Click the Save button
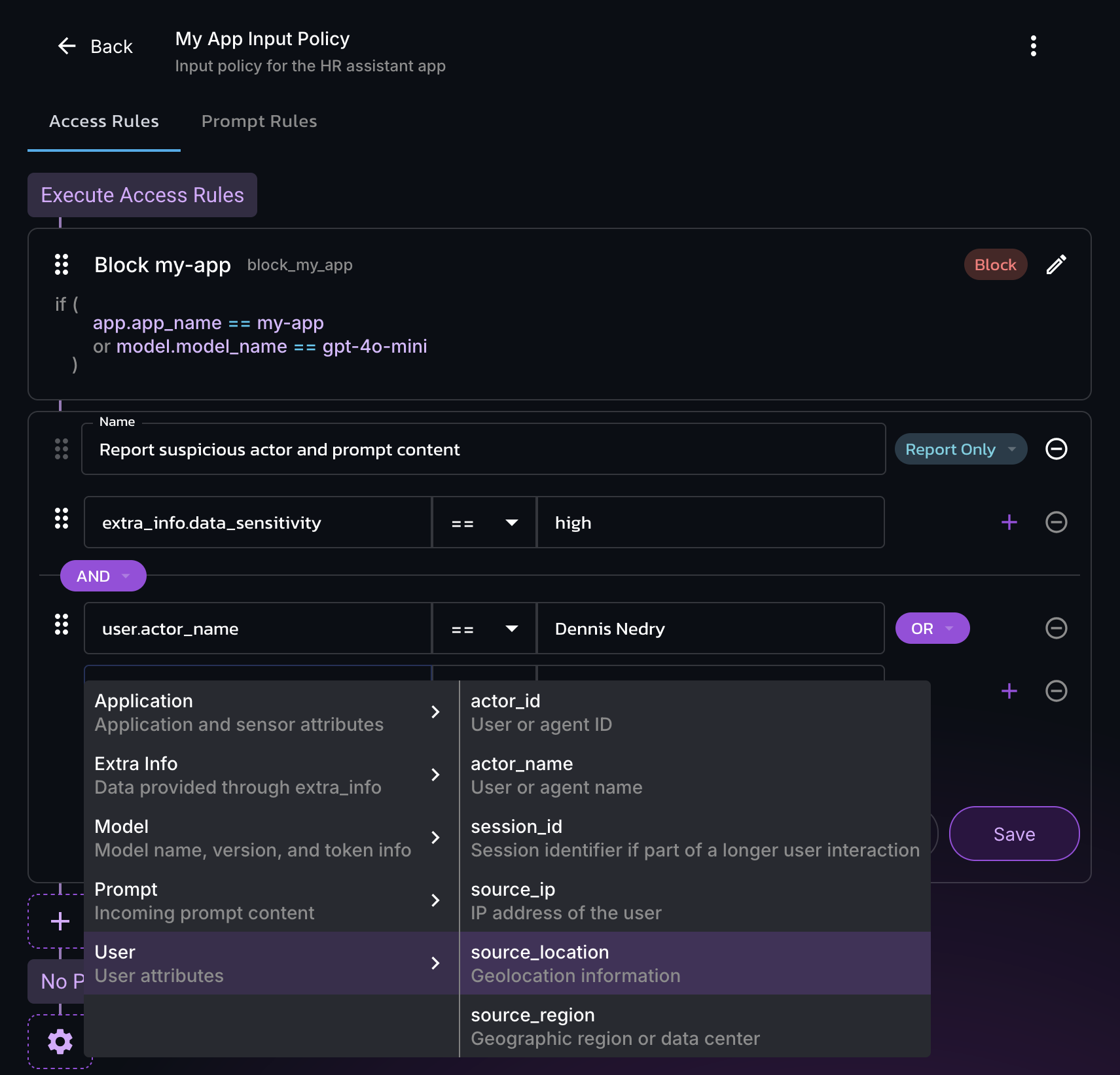This screenshot has height=1075, width=1120. (1013, 834)
